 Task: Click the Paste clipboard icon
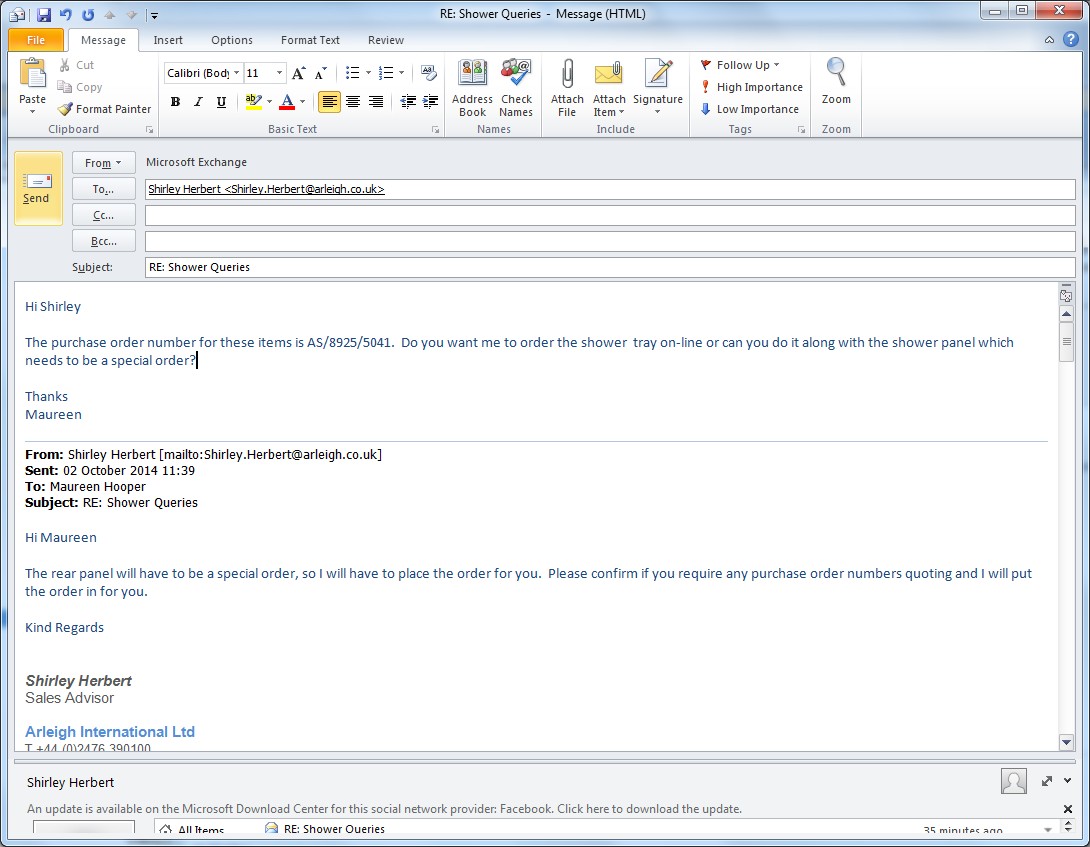[32, 74]
